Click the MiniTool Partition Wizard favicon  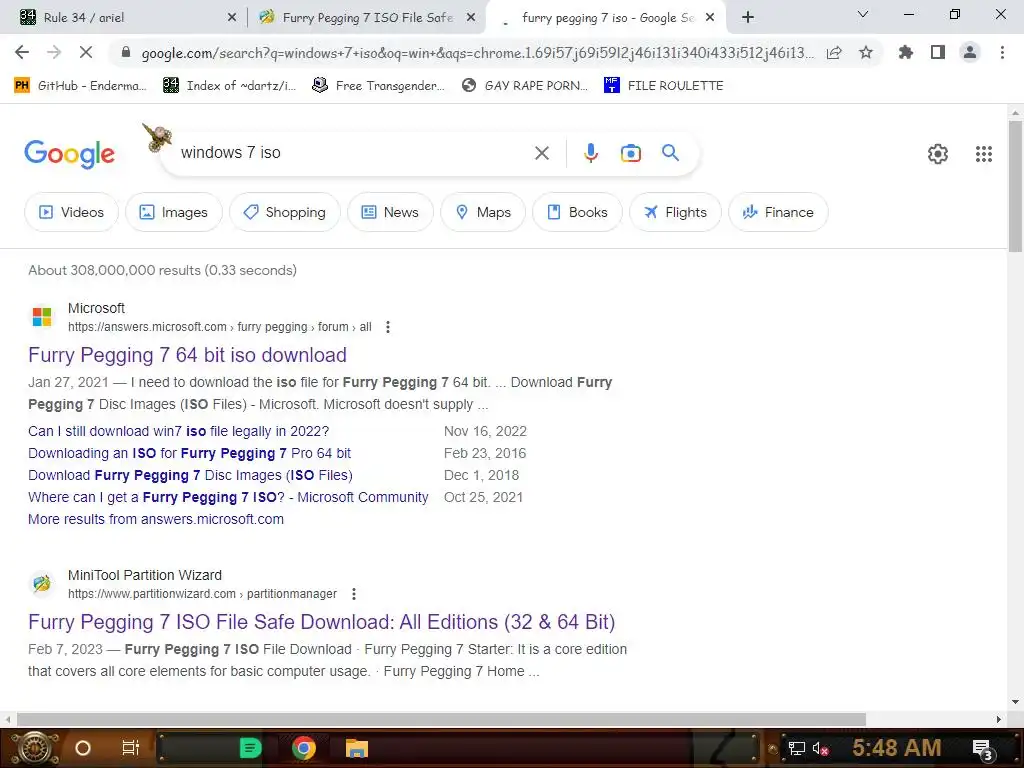coord(42,583)
